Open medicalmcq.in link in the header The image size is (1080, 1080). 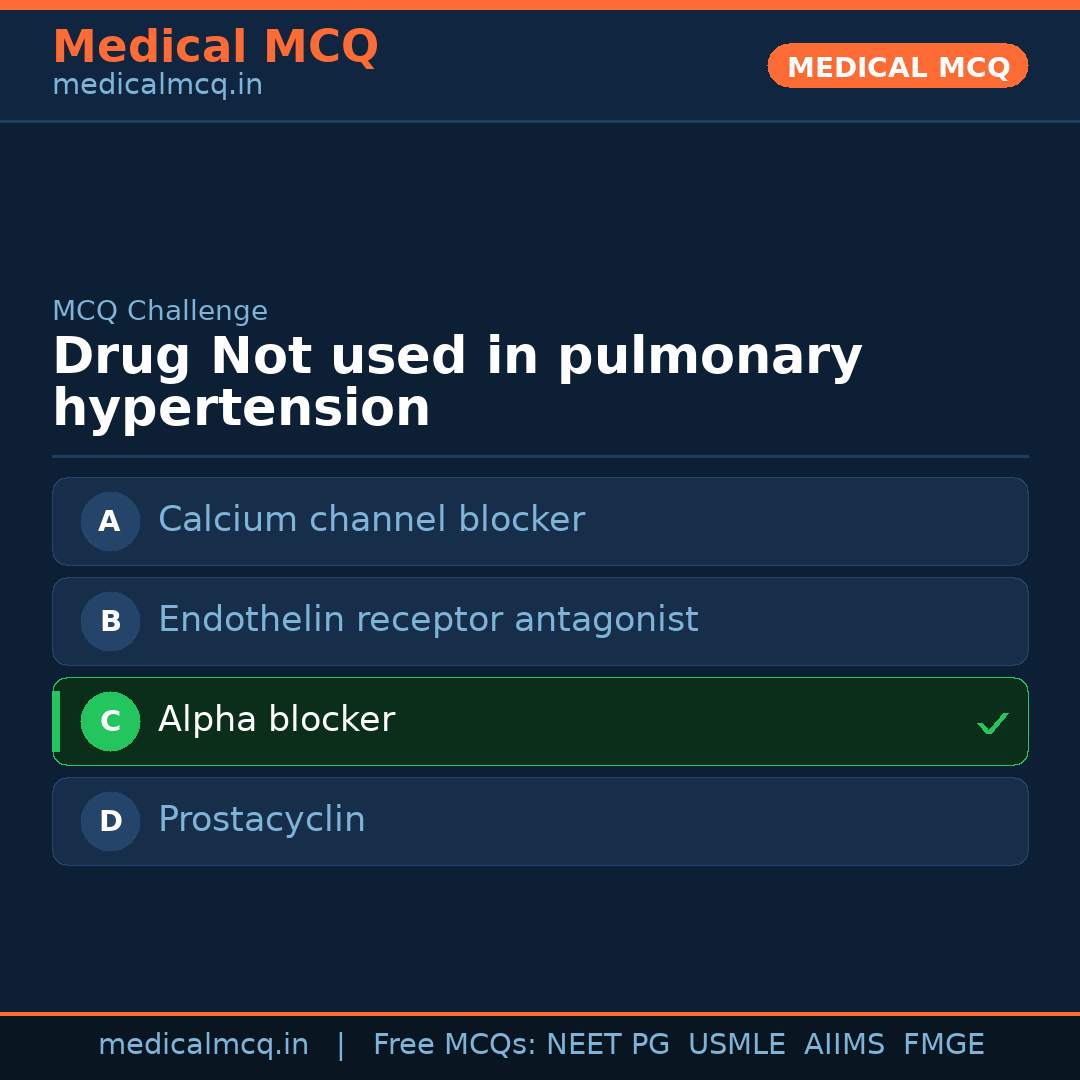click(157, 86)
